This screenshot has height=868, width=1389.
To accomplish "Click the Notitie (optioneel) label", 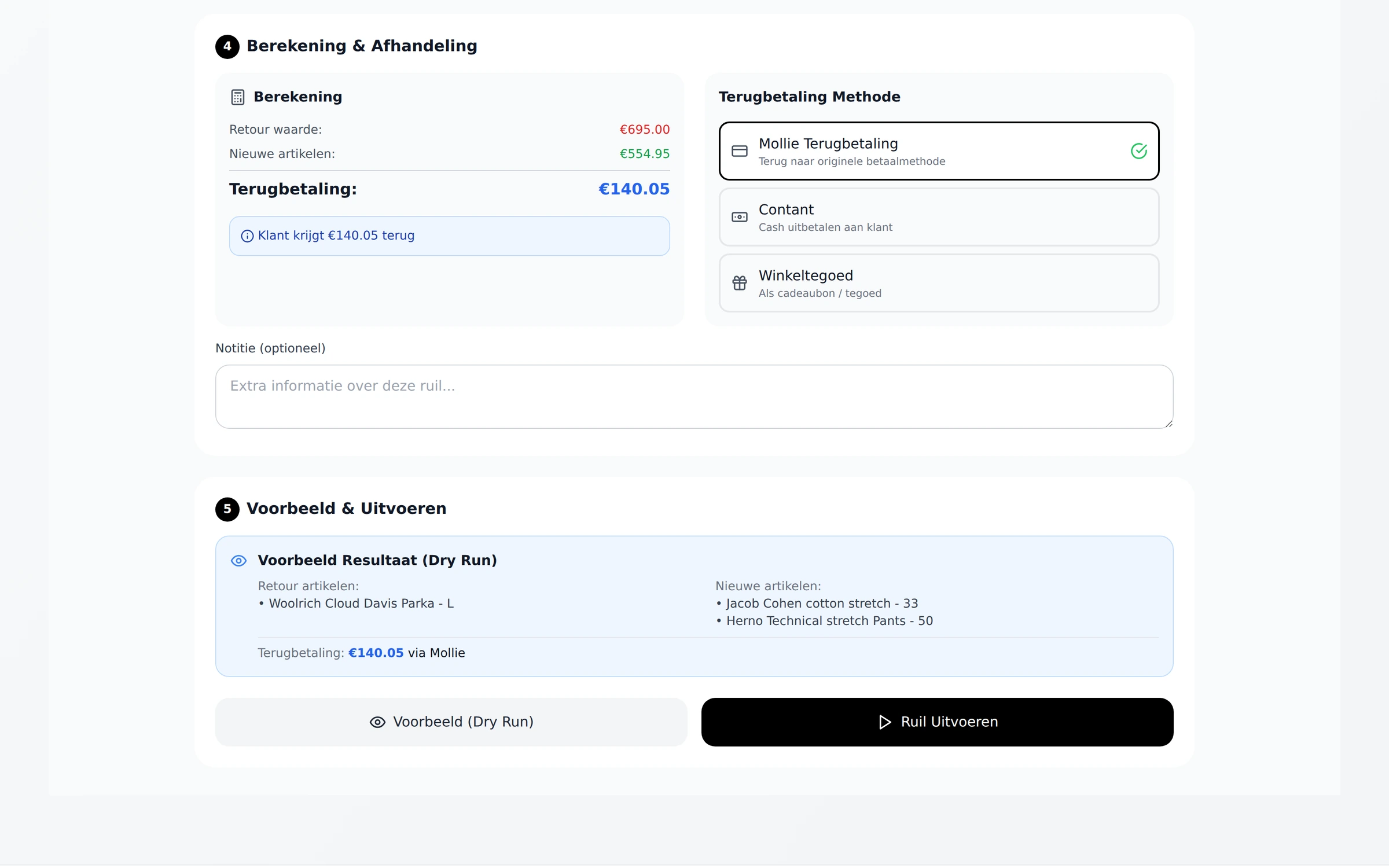I will tap(270, 348).
